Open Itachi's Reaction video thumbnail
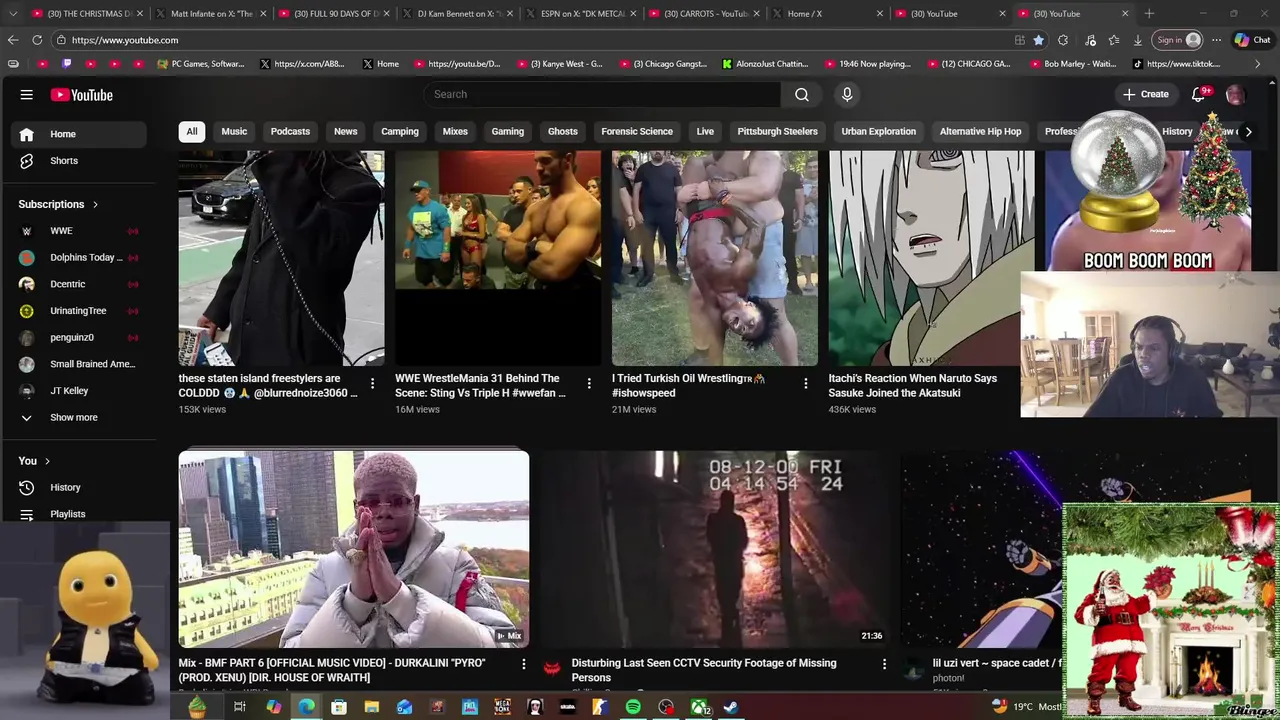Screen dimensions: 1280x720 point(931,258)
